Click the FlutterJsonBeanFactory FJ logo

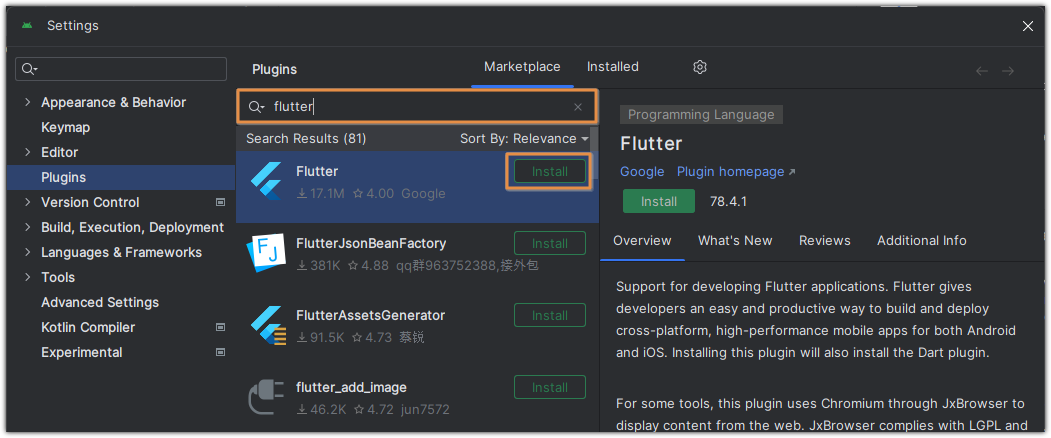click(266, 253)
